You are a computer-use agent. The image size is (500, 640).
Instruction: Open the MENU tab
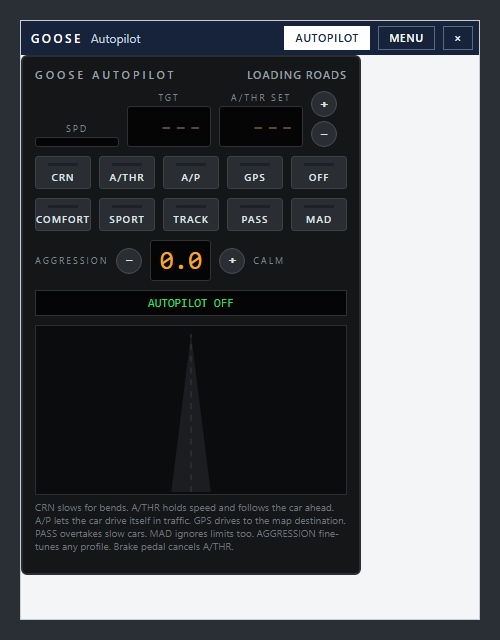pyautogui.click(x=406, y=38)
